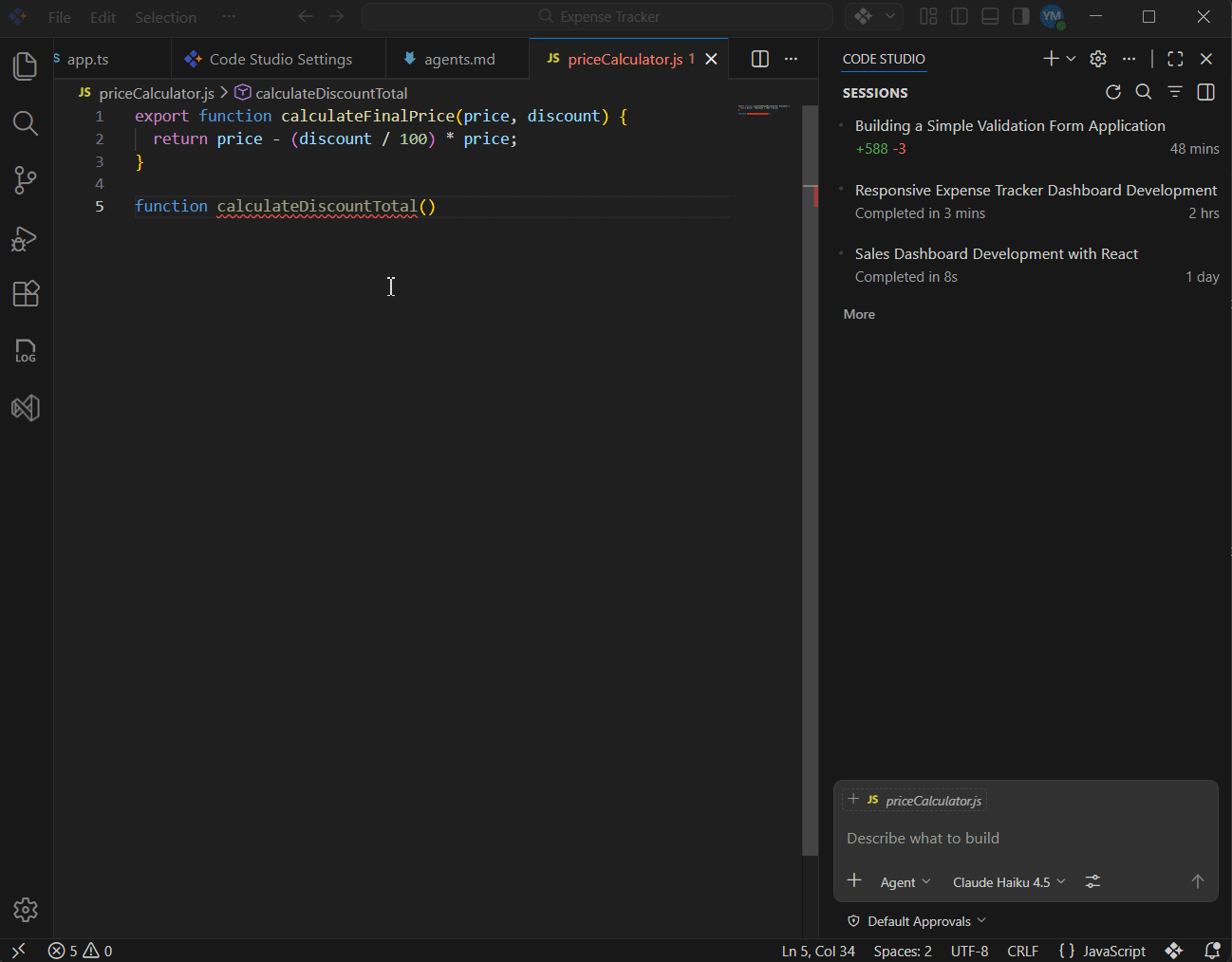
Task: Toggle the secondary side bar layout button
Action: tap(1021, 16)
